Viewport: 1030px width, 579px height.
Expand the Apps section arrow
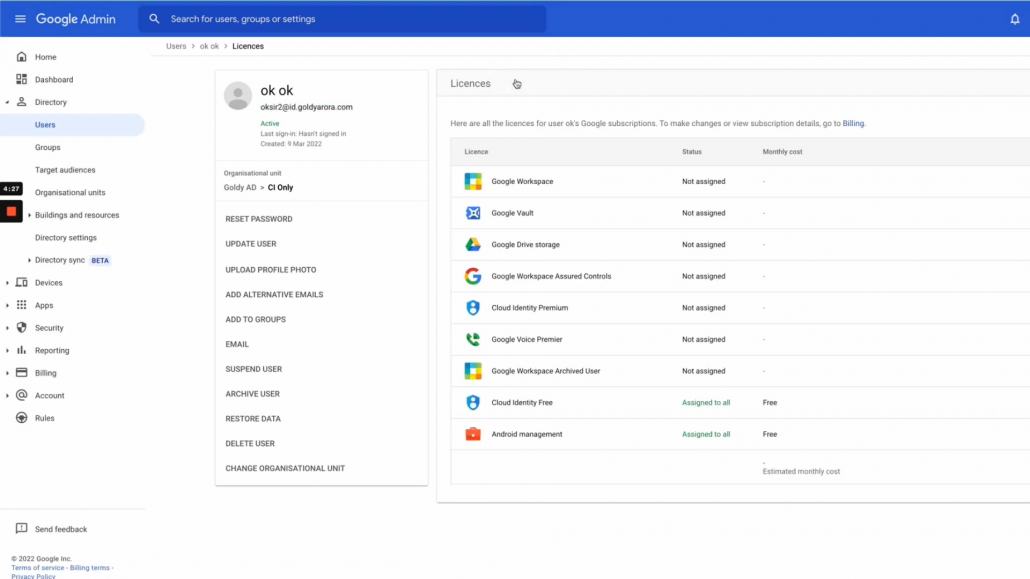pos(7,306)
